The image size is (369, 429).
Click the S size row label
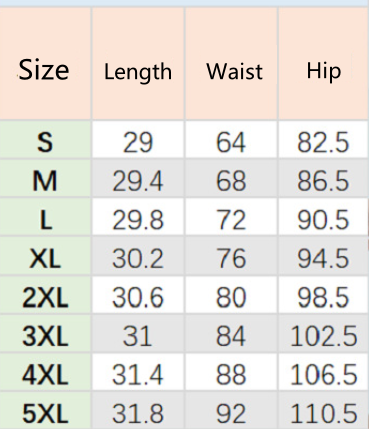click(45, 142)
